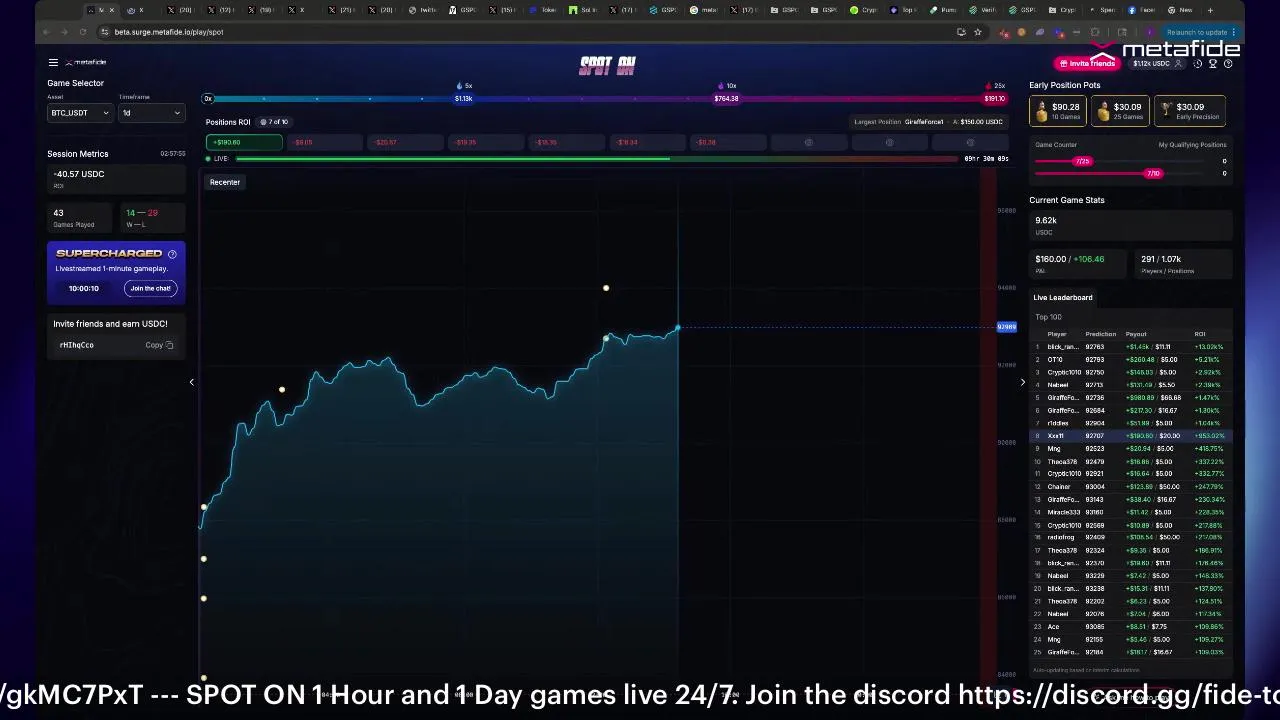Open the Supercharged help question icon

click(x=172, y=254)
